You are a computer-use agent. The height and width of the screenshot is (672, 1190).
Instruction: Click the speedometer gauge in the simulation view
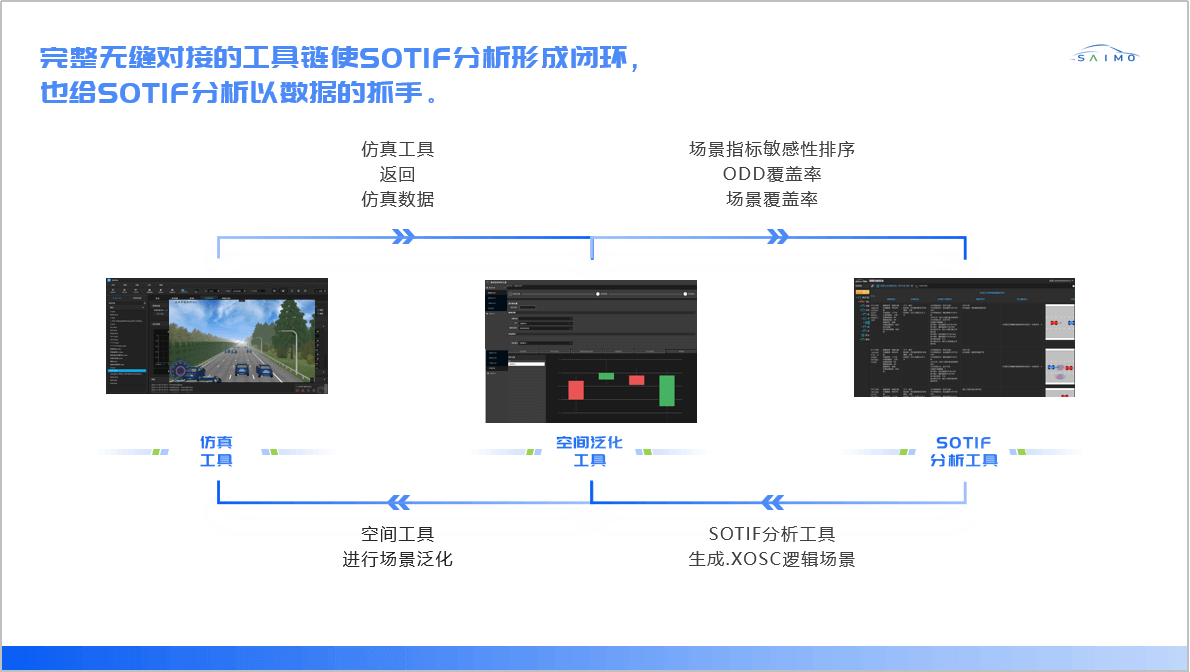[181, 372]
